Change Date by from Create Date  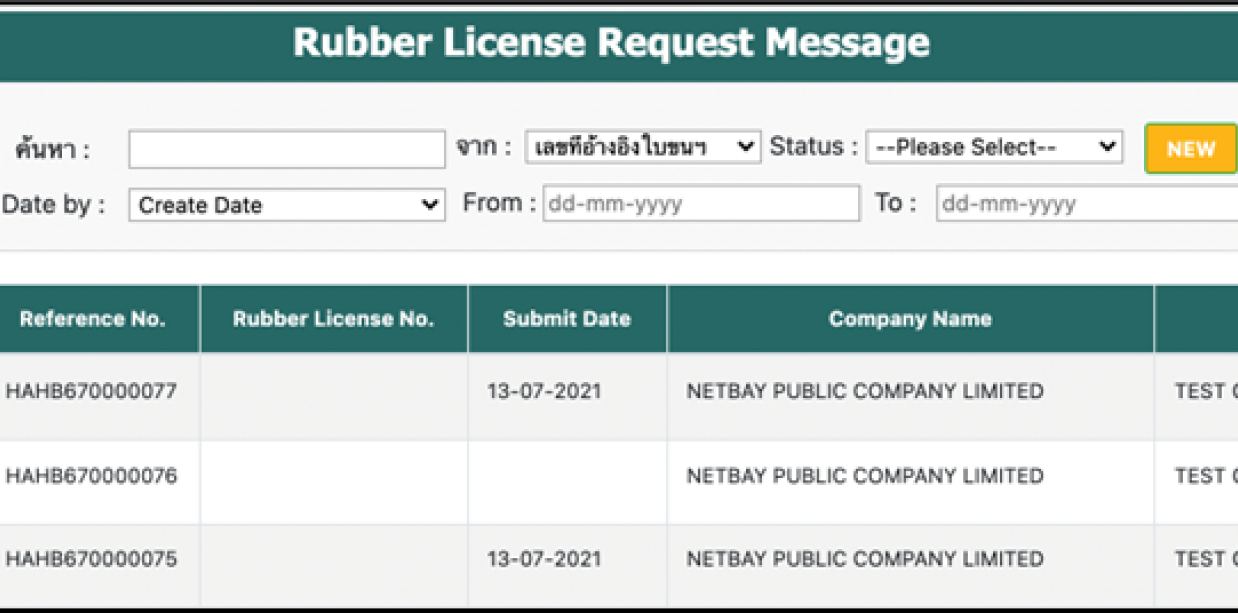286,204
